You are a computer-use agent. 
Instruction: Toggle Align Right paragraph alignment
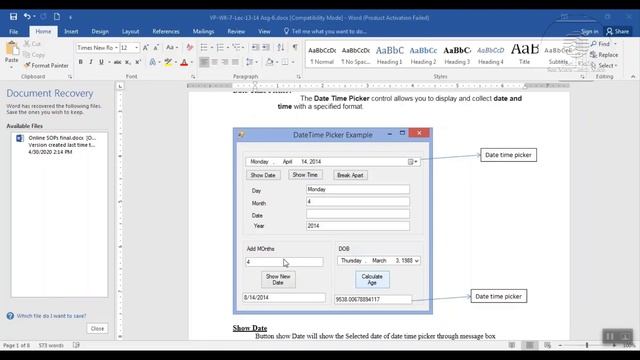coord(225,62)
